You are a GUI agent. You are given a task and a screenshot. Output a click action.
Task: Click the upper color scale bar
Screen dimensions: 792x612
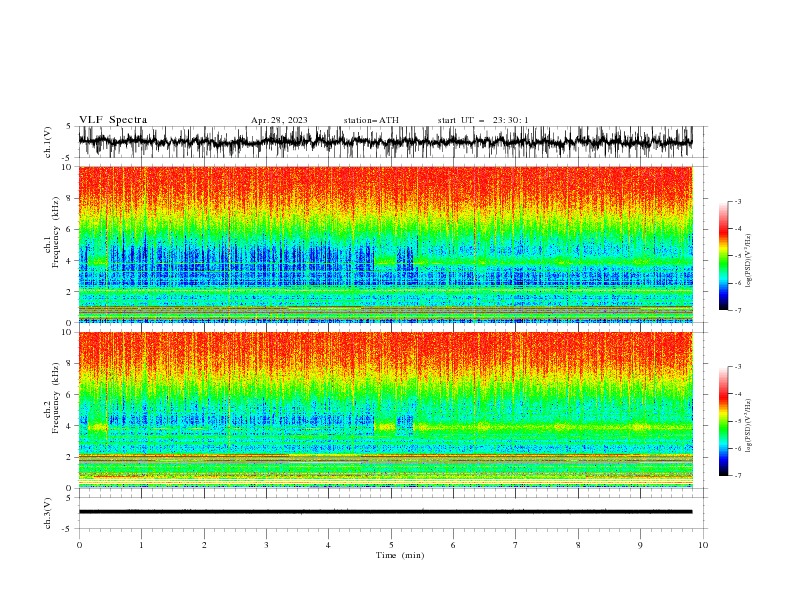point(724,256)
